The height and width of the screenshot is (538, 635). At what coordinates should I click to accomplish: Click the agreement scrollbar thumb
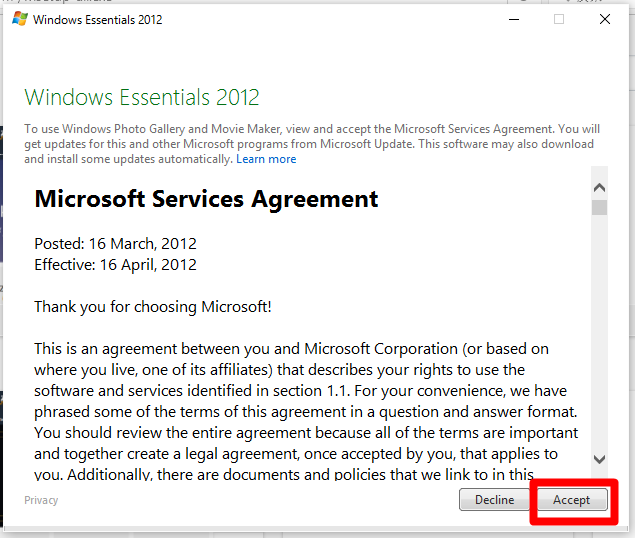click(x=599, y=208)
